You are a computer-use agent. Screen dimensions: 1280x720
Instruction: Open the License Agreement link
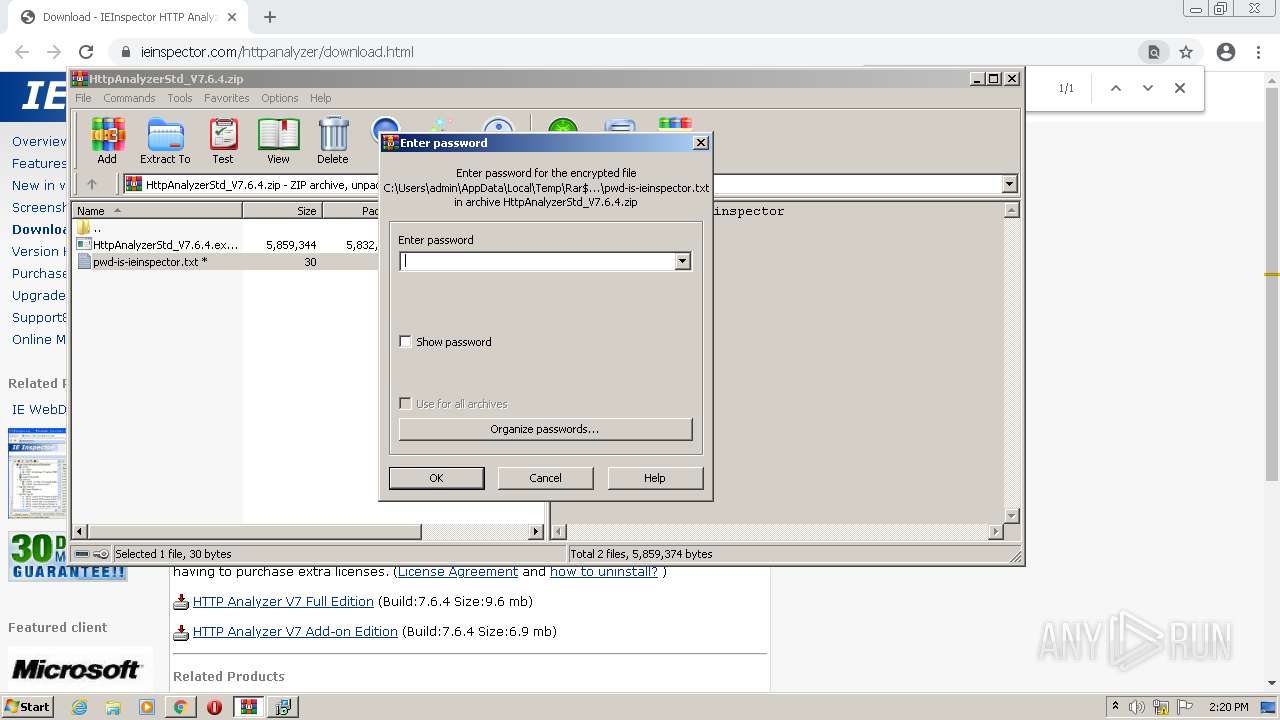[458, 572]
